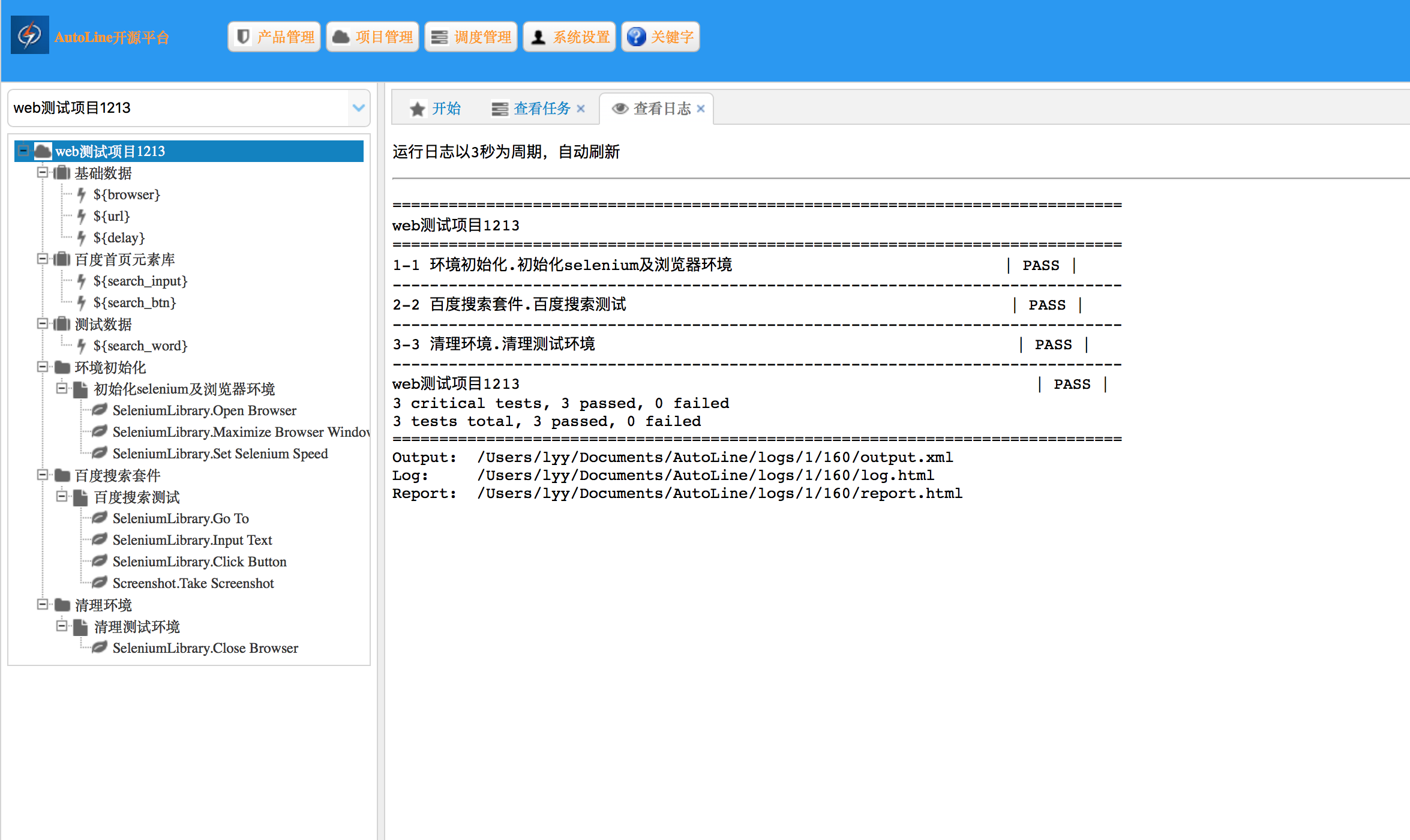
Task: Close the 查看任务 tab
Action: (x=581, y=109)
